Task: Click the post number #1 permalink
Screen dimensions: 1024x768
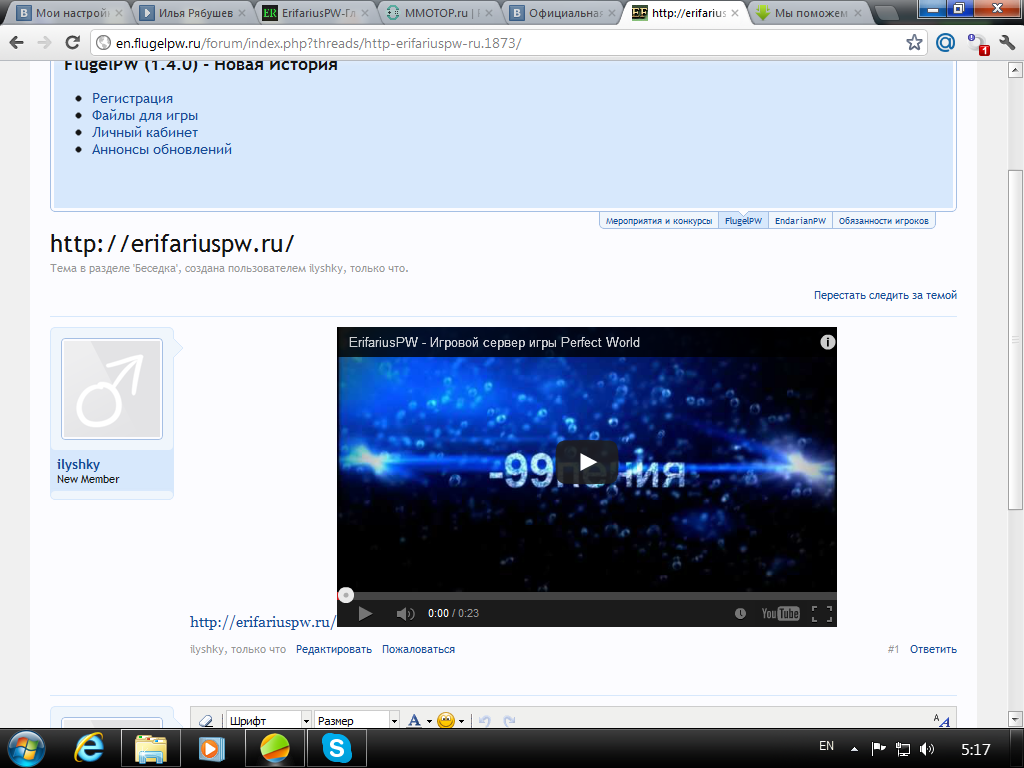Action: (893, 649)
